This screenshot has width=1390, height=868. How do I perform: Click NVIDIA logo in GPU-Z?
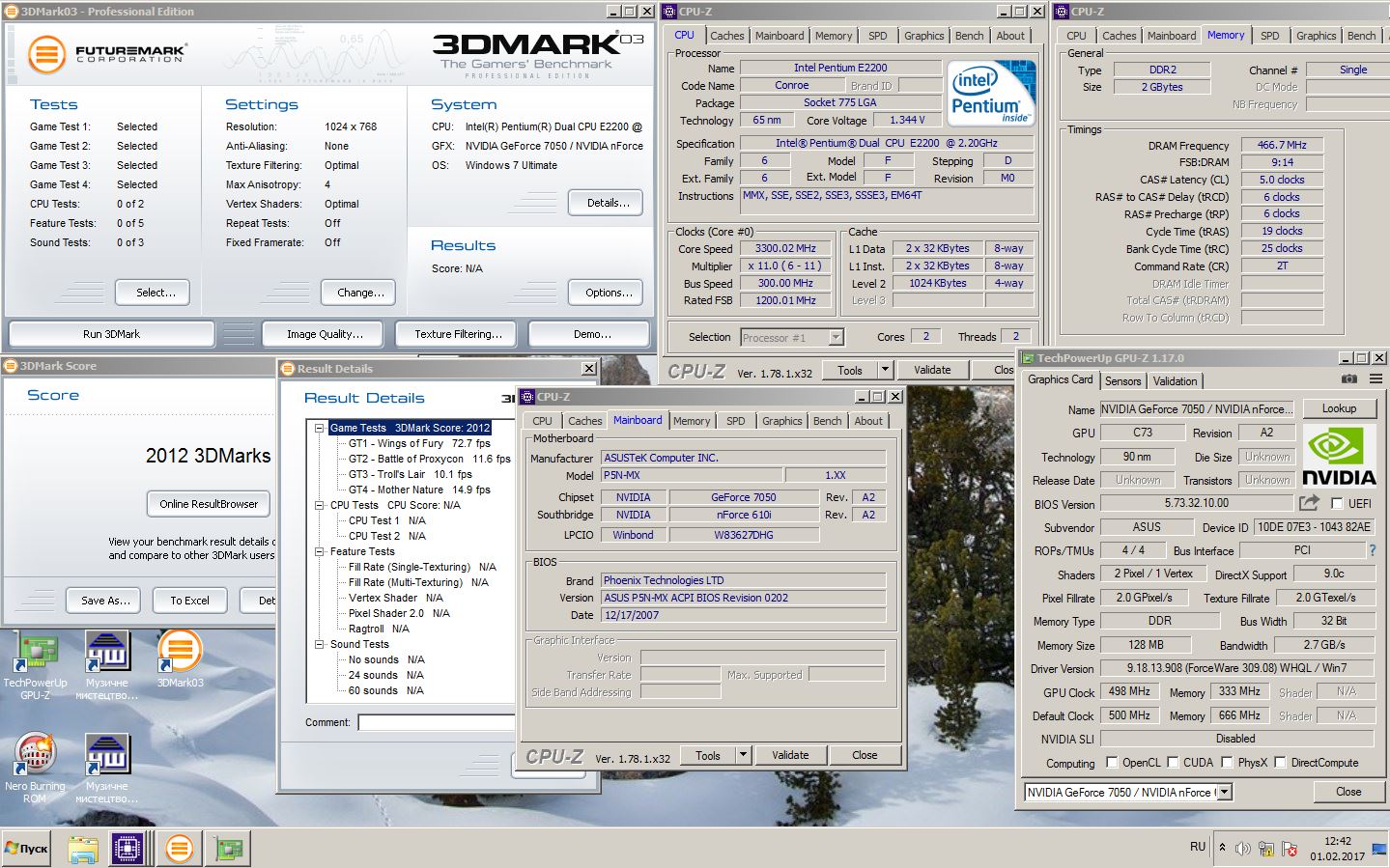(1339, 456)
